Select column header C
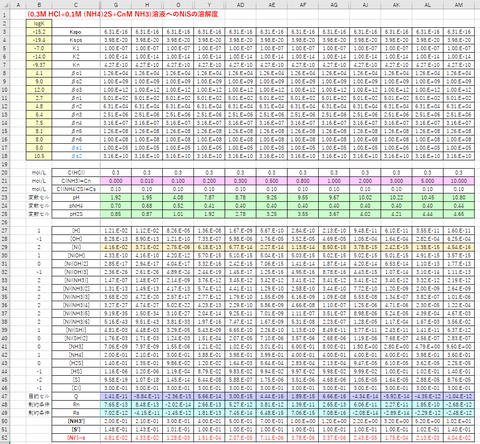Viewport: 480px width, 444px height. point(76,5)
